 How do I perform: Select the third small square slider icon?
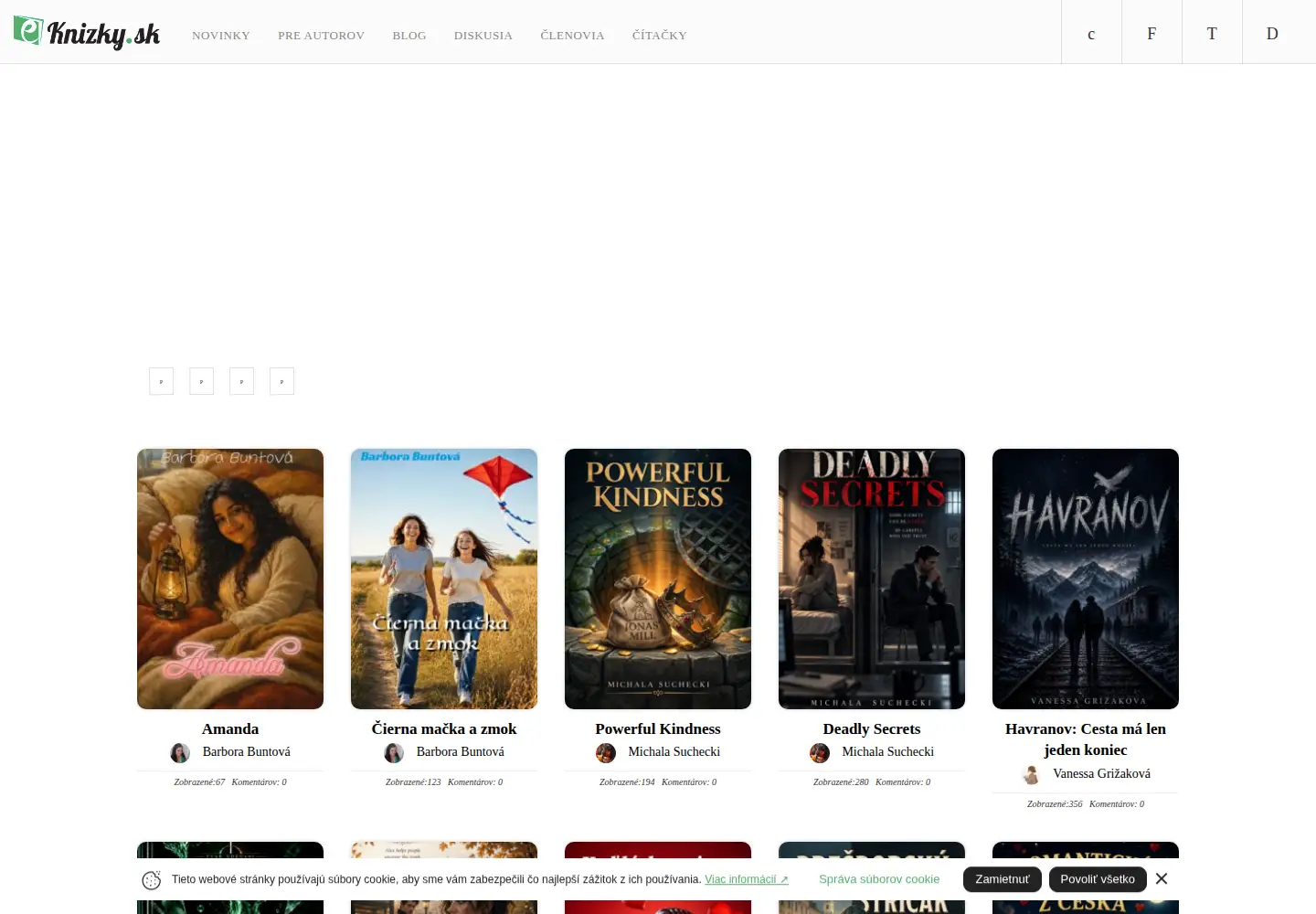(x=241, y=381)
